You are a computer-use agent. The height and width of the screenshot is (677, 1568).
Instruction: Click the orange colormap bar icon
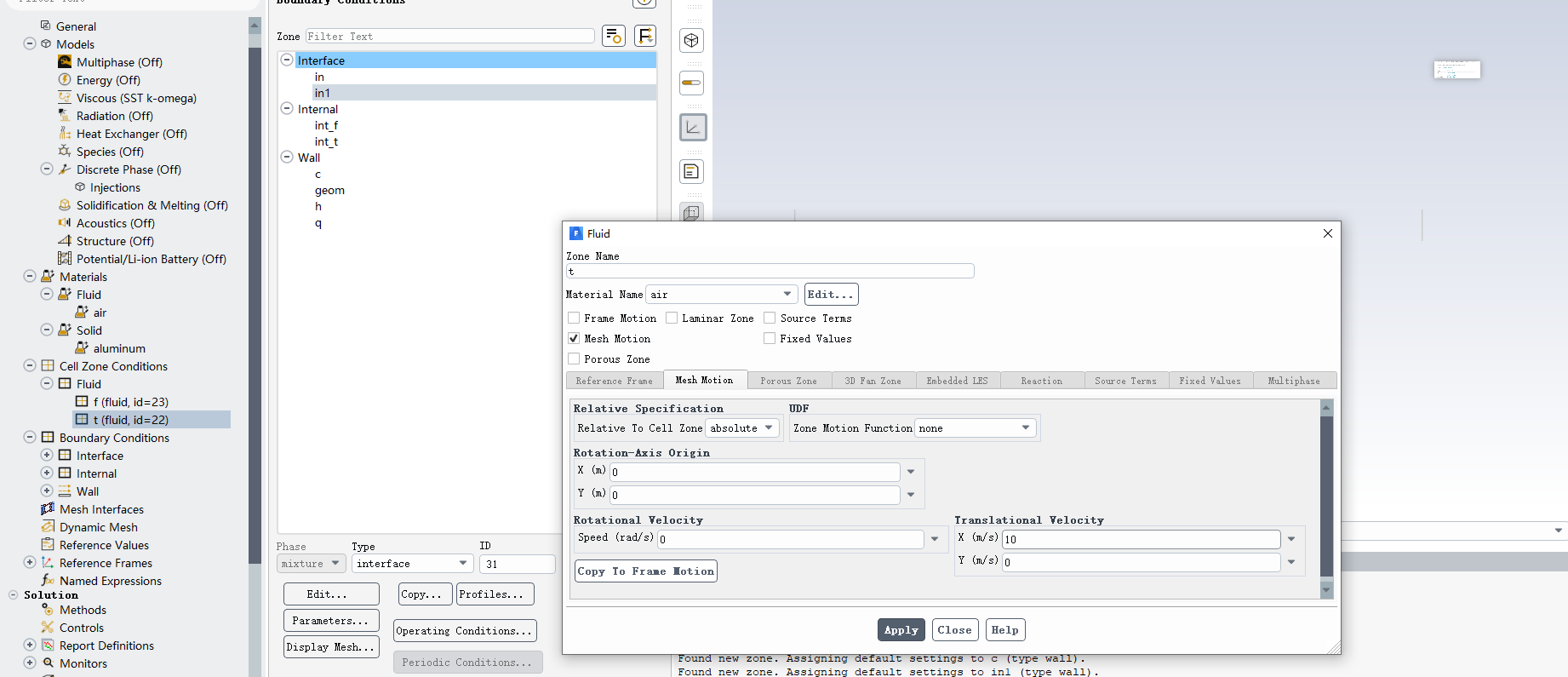[692, 83]
